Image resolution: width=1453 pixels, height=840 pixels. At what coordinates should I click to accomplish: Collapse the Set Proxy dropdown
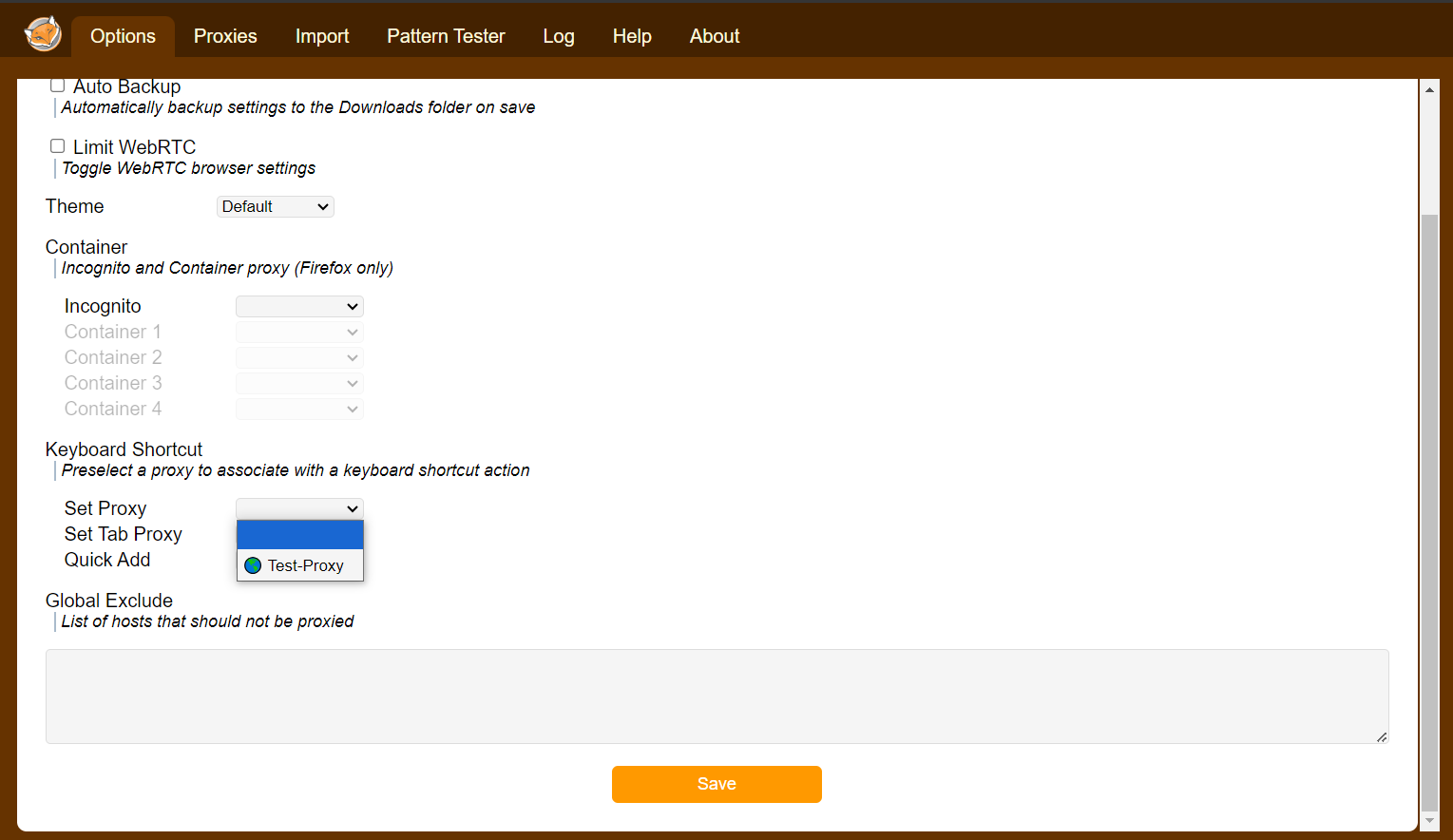[x=299, y=508]
